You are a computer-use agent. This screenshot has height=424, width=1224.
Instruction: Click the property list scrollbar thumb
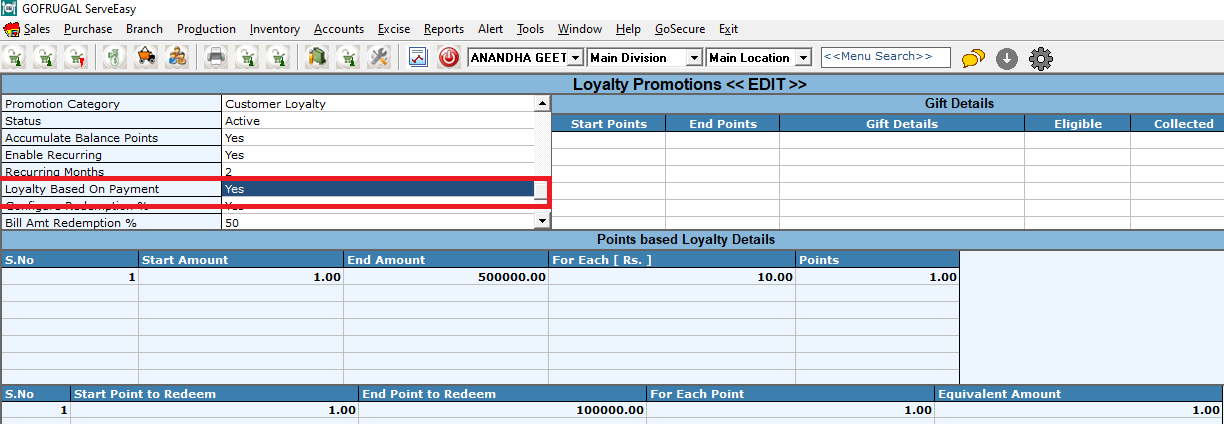point(541,190)
